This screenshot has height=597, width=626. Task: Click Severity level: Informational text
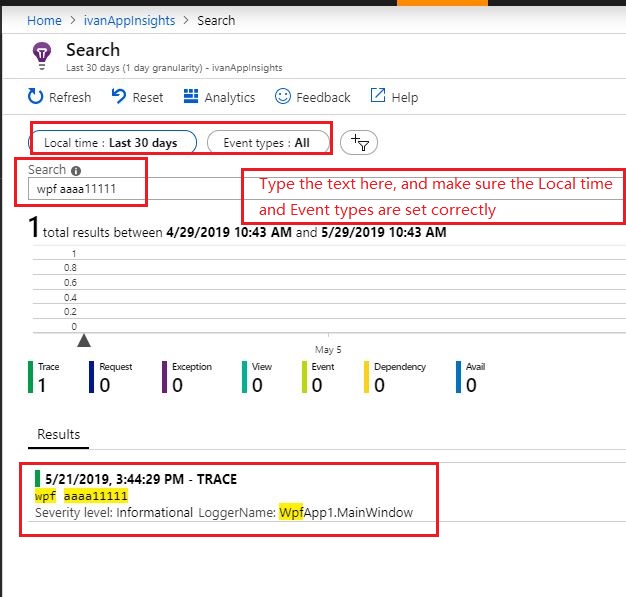114,513
